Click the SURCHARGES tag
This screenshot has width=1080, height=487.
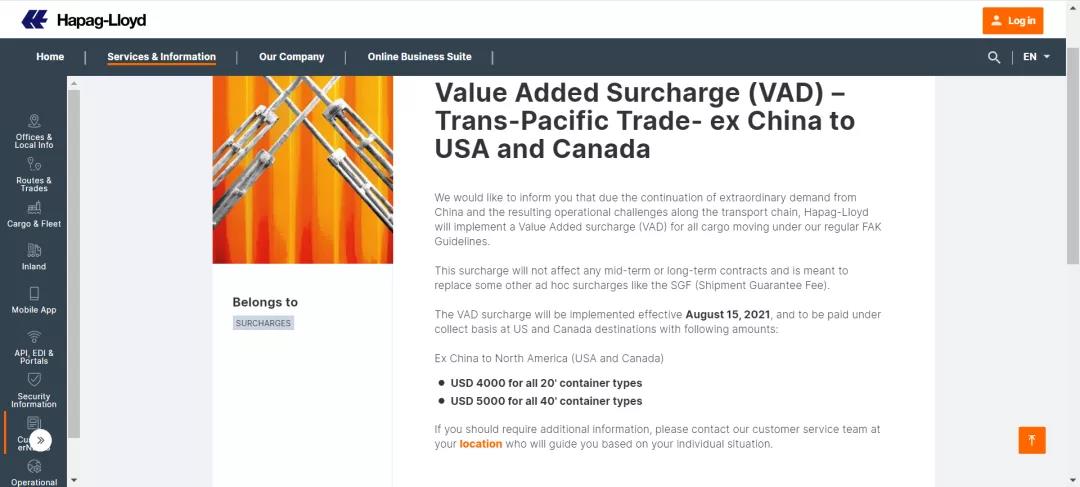point(263,323)
